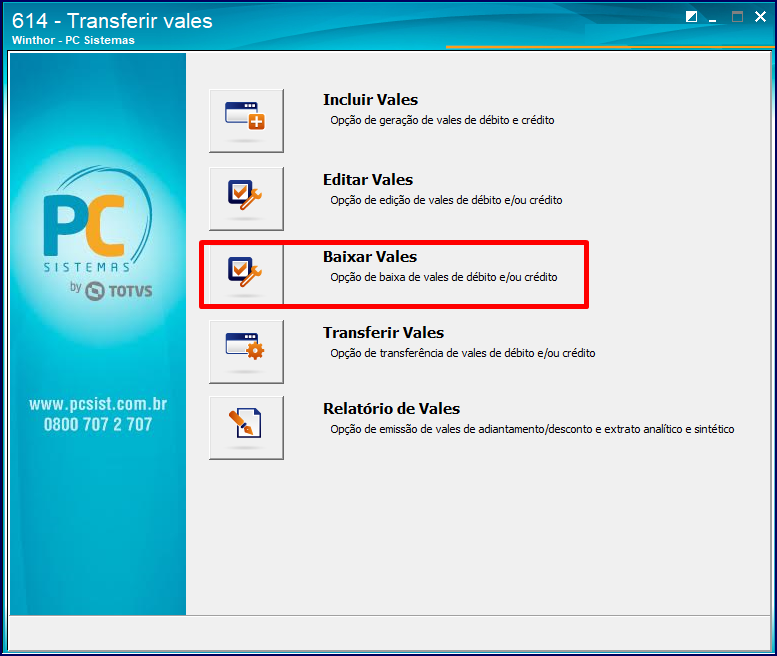Click the 'Winthor - PC Sistemas' subtitle
This screenshot has height=656, width=777.
click(73, 40)
